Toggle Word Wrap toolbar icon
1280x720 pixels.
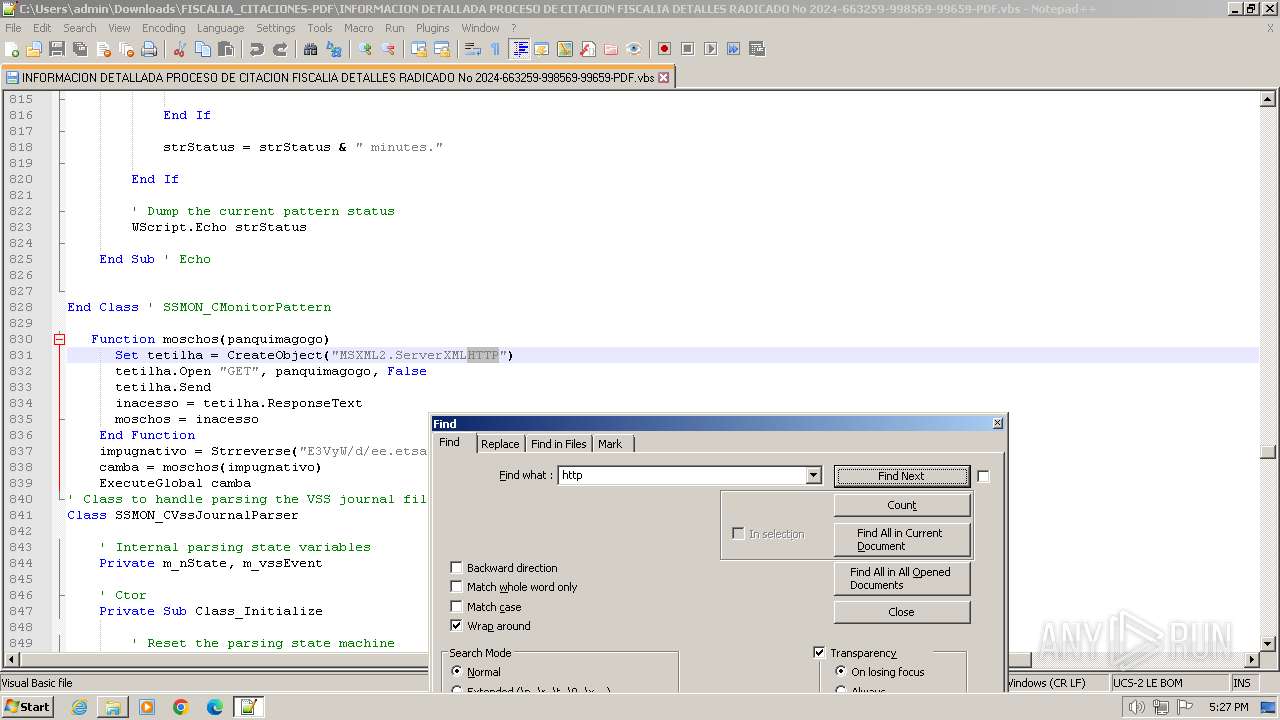(x=473, y=49)
